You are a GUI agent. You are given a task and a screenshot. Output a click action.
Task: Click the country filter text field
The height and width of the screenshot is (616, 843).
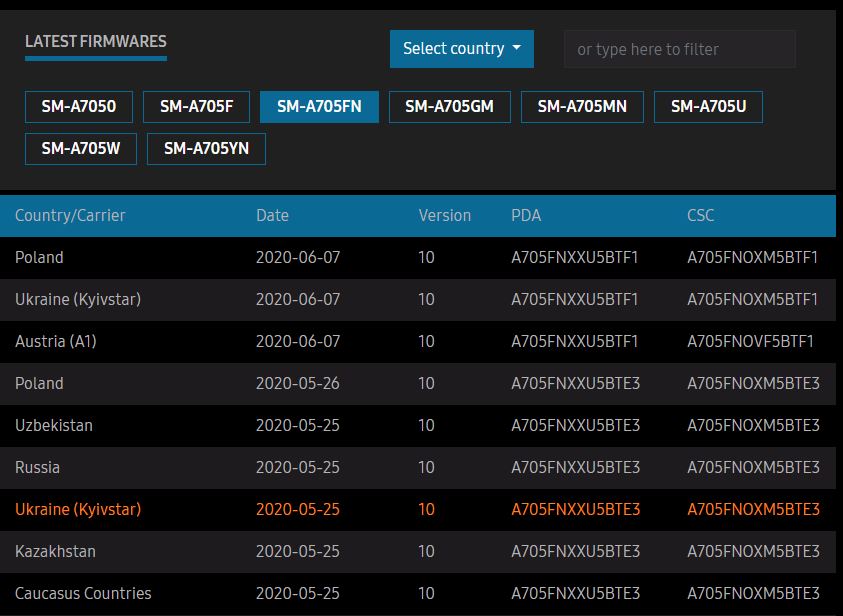[680, 49]
